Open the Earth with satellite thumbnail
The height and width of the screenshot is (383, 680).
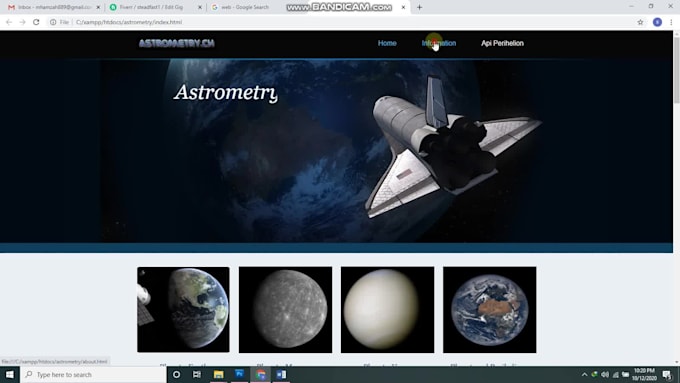[183, 309]
